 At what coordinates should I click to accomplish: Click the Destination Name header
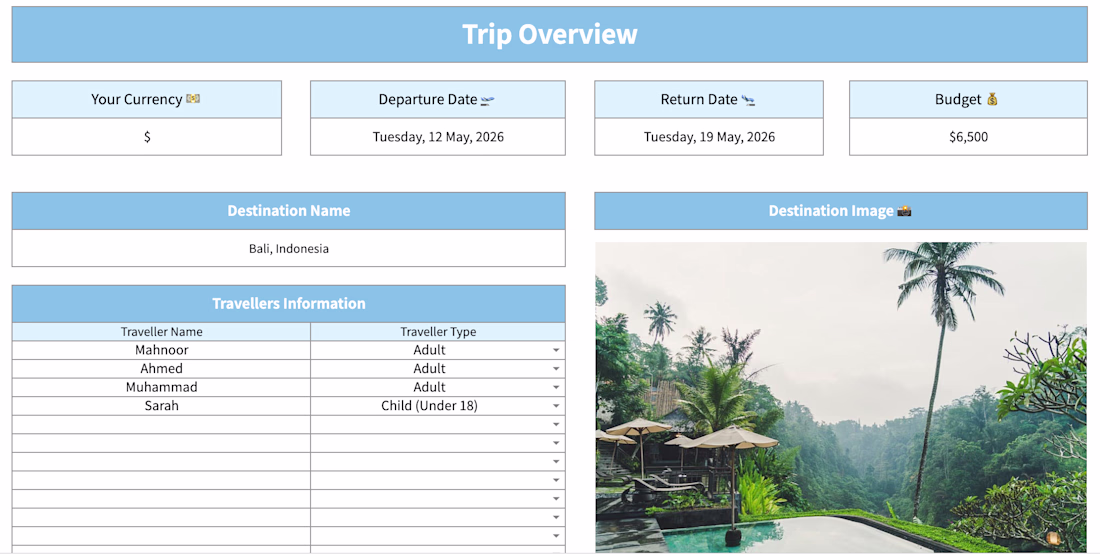pos(288,211)
